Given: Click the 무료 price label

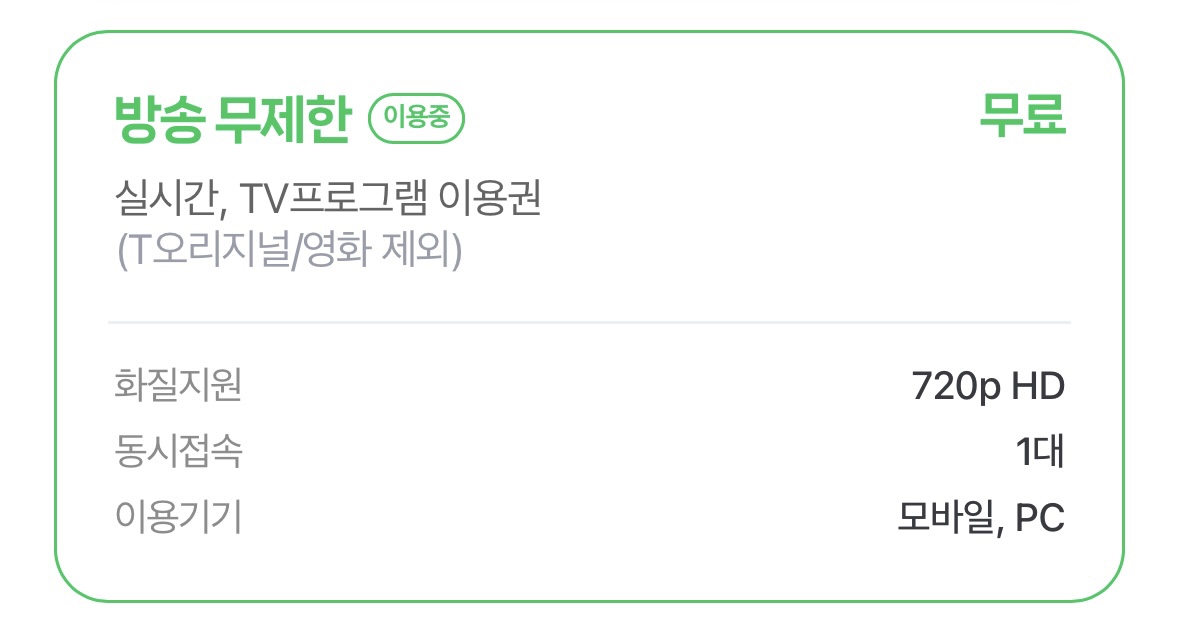Looking at the screenshot, I should pos(1021,117).
